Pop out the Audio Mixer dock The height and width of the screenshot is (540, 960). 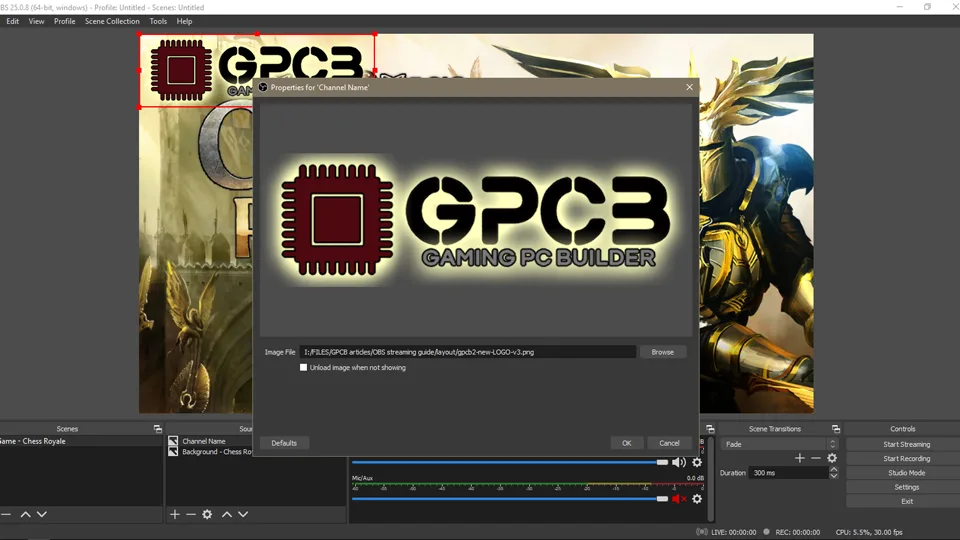point(710,429)
